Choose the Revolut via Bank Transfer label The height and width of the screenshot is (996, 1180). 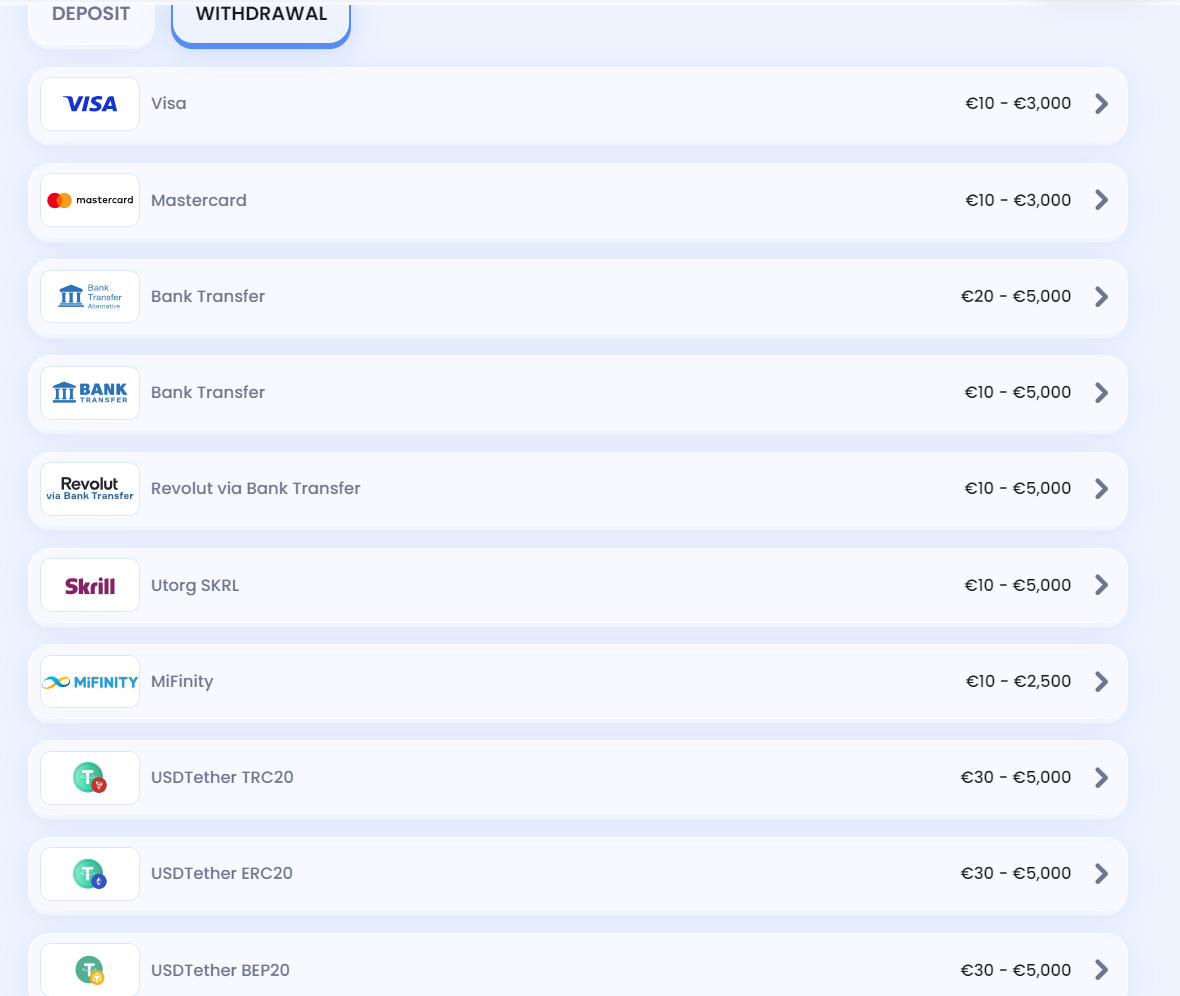pos(255,489)
